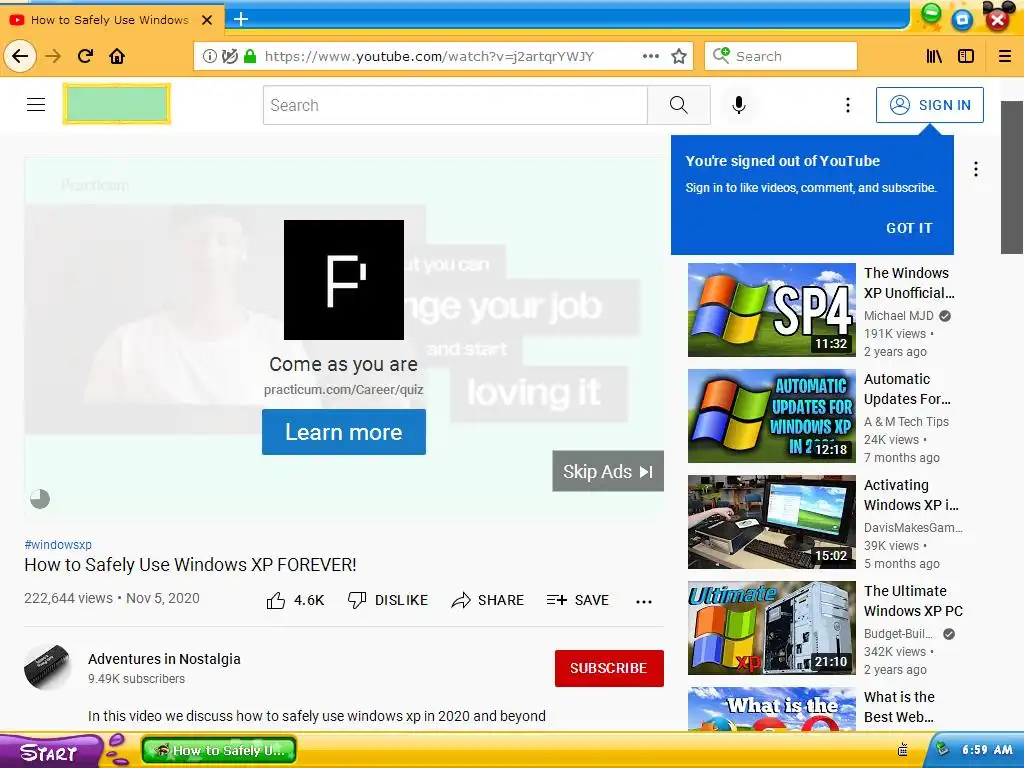Screen dimensions: 1024x768
Task: Open the Activating Windows XP video thumbnail
Action: pos(771,522)
